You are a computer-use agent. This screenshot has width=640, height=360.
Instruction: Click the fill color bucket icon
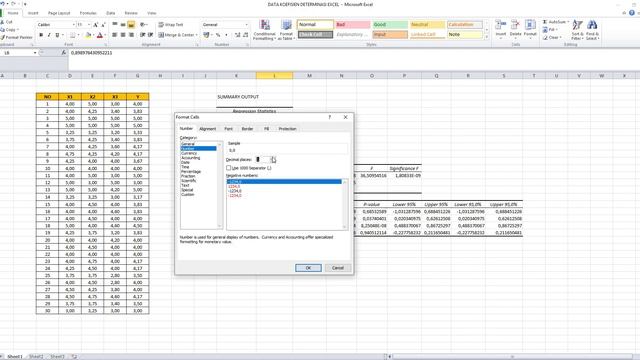pyautogui.click(x=88, y=36)
